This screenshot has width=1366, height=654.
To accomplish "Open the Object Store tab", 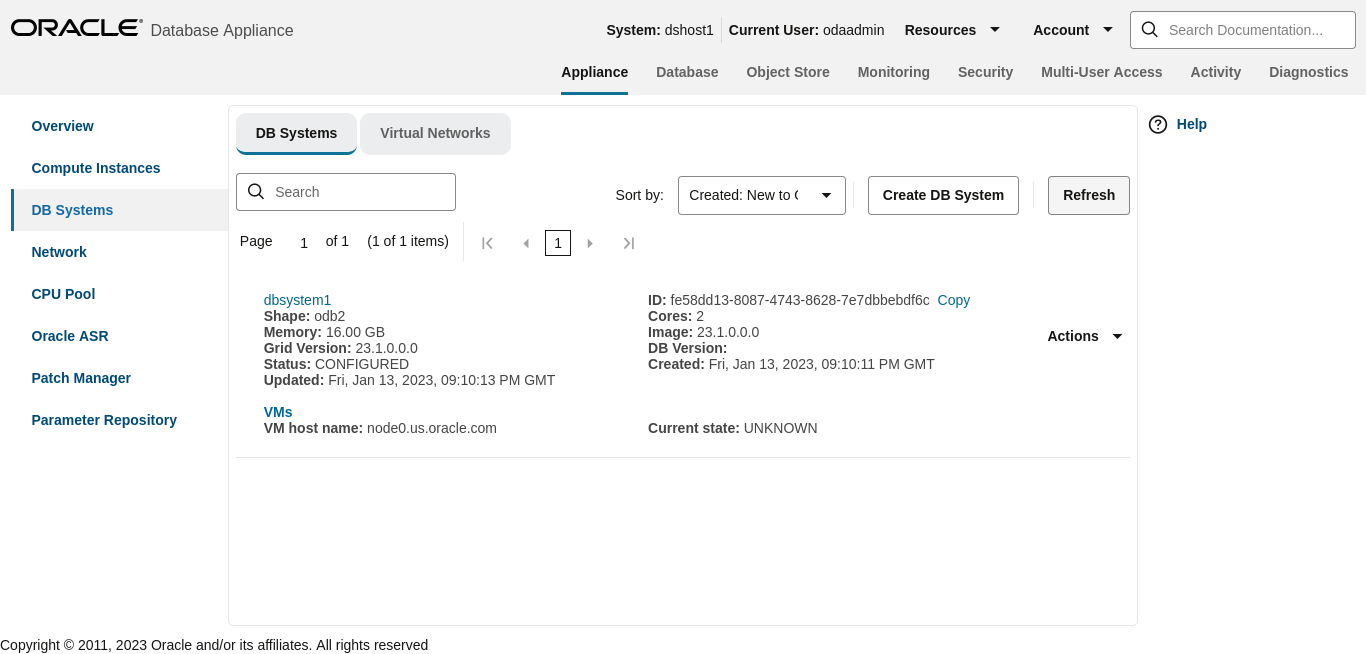I will coord(788,72).
